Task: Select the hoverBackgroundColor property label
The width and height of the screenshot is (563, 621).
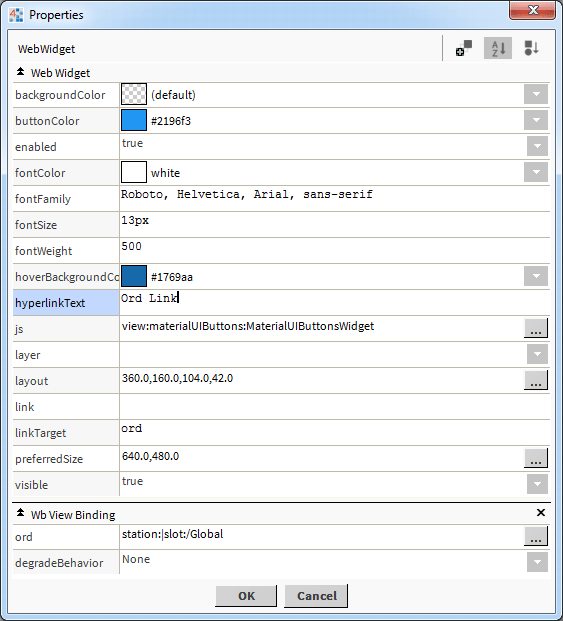Action: [67, 277]
